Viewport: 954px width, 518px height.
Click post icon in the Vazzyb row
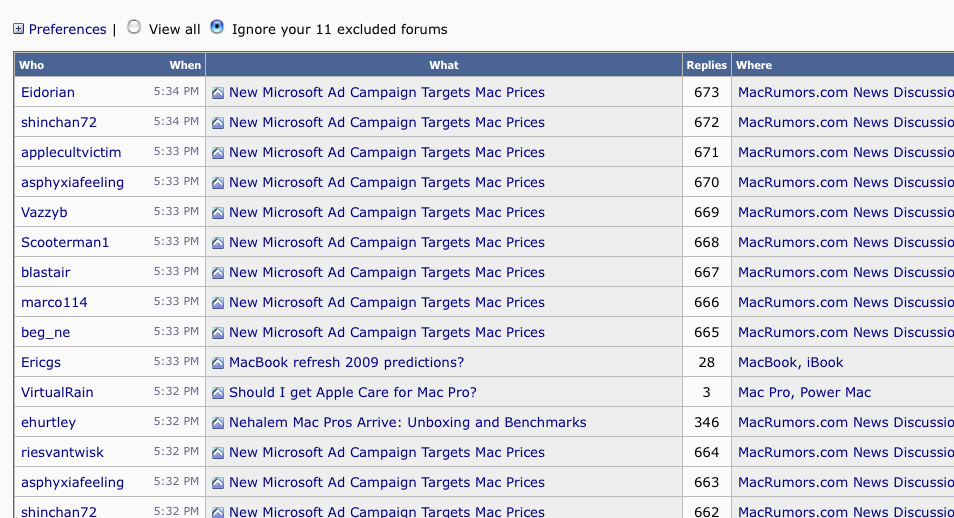pyautogui.click(x=218, y=212)
